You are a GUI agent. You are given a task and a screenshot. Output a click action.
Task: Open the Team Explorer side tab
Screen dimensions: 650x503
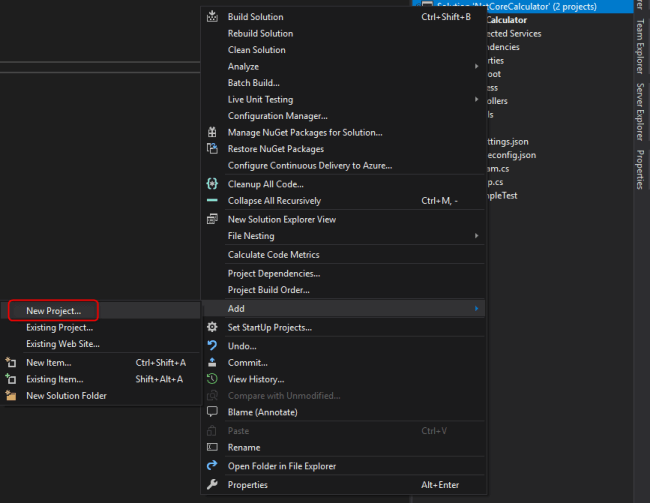pyautogui.click(x=640, y=46)
